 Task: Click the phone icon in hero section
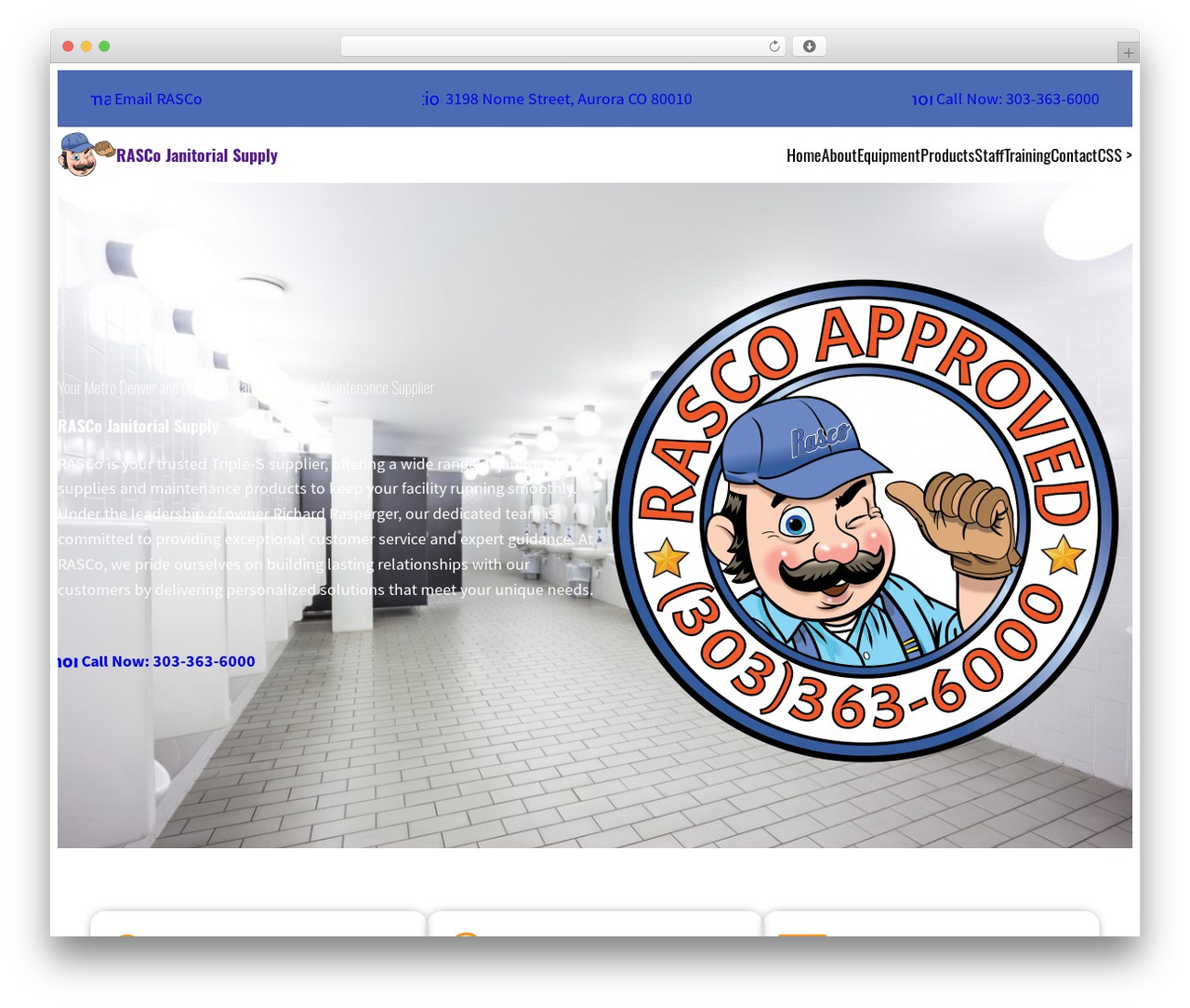(68, 662)
